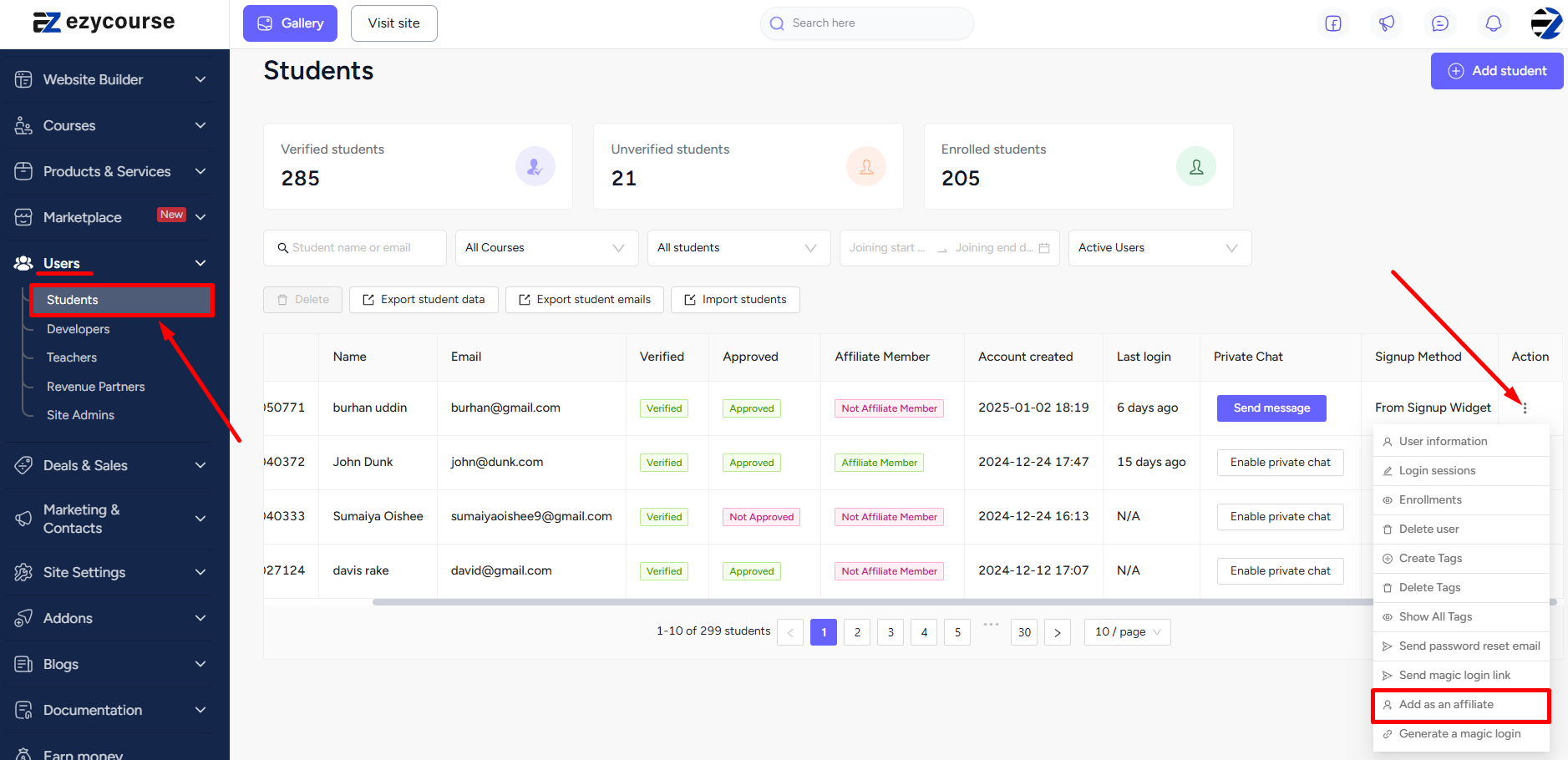
Task: Select Site Admins in the sidebar
Action: [80, 415]
